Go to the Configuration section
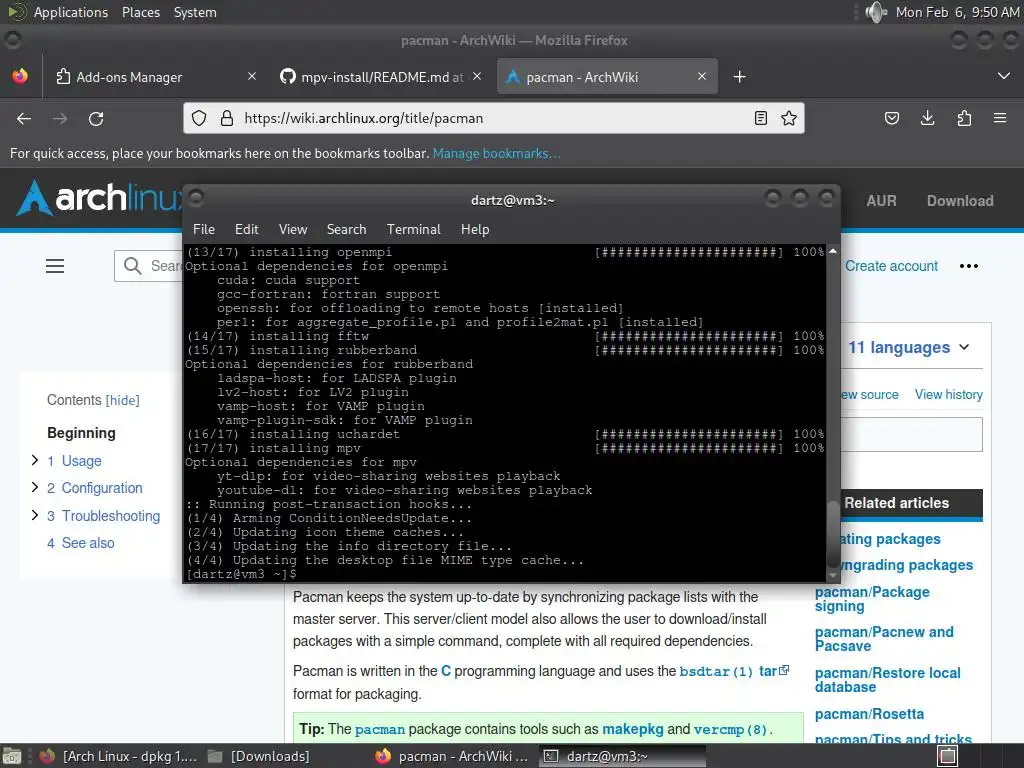 pos(95,488)
